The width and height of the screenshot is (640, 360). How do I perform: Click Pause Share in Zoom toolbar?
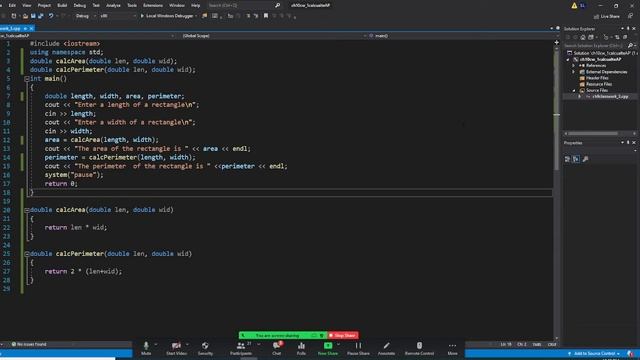(x=358, y=349)
